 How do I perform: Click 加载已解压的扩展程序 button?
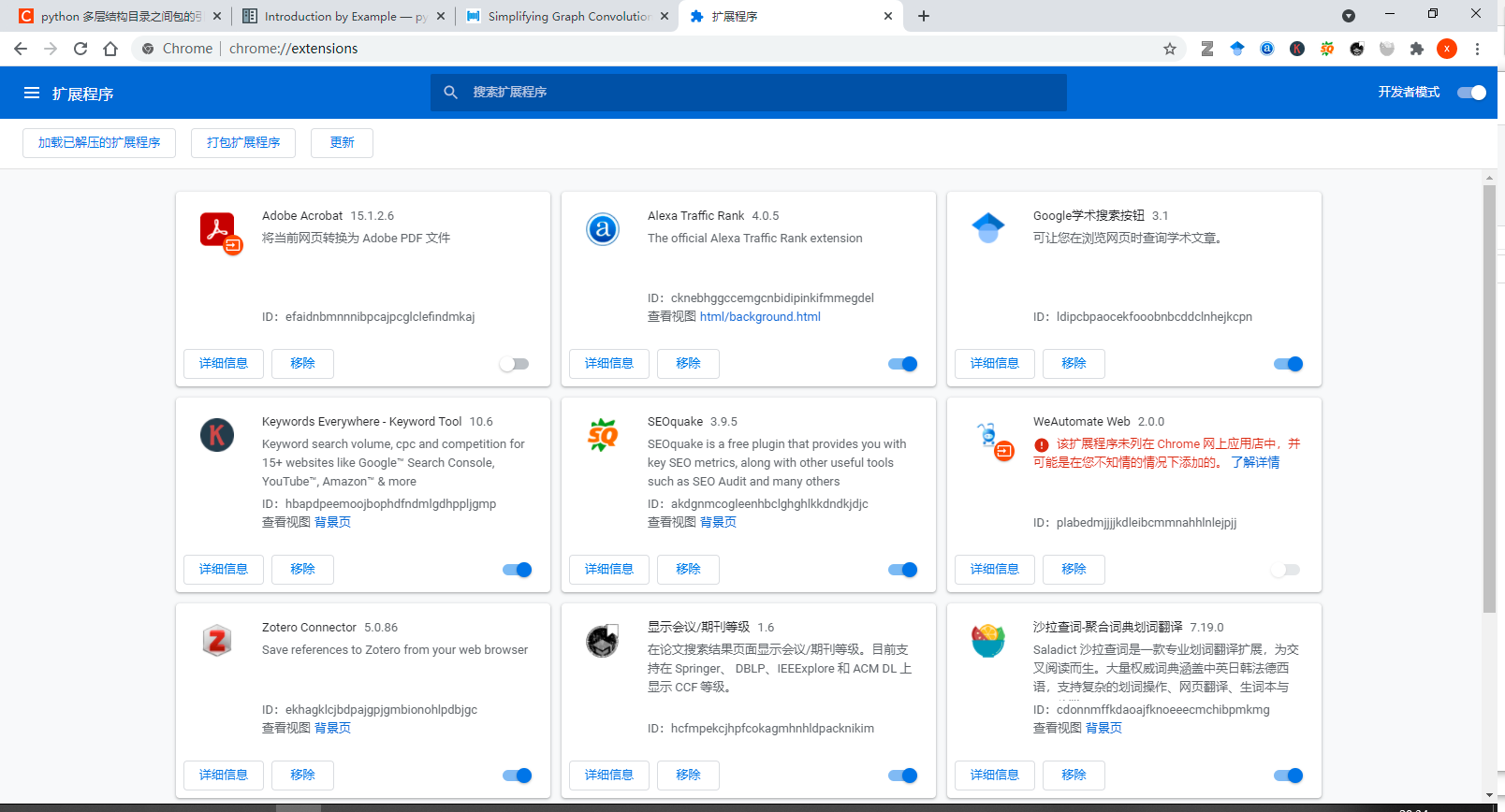99,143
